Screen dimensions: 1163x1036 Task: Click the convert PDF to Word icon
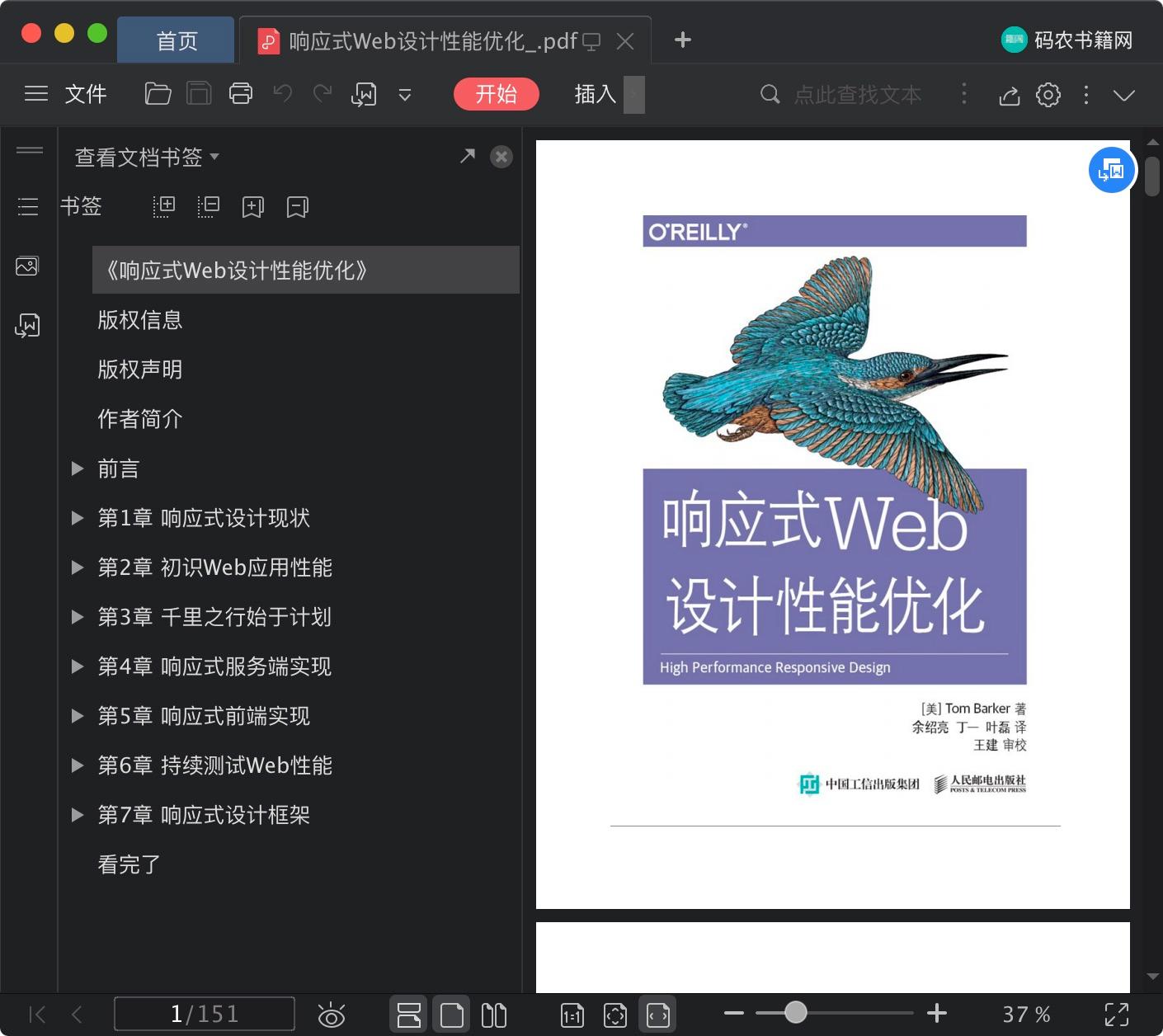click(364, 95)
